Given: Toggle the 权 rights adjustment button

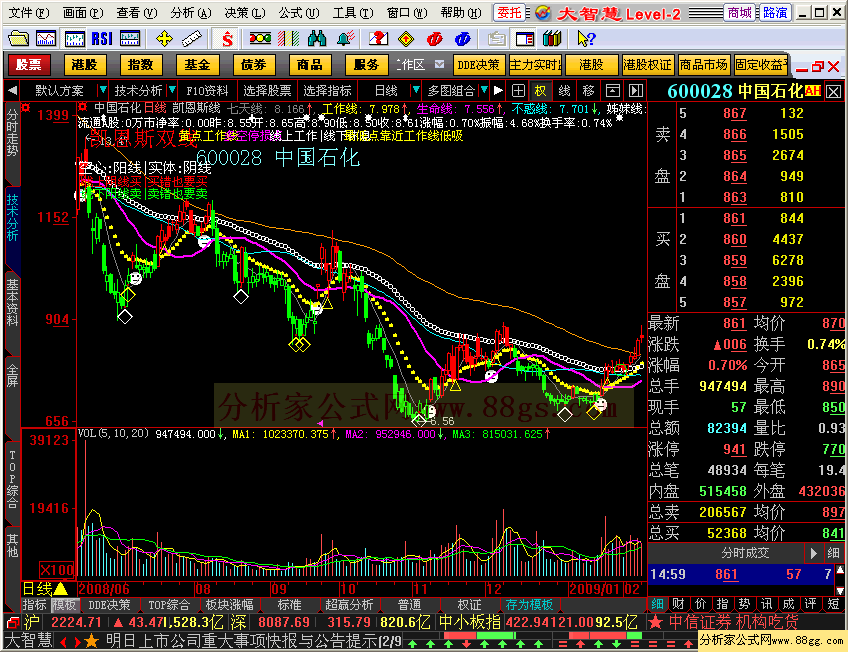Looking at the screenshot, I should coord(541,90).
